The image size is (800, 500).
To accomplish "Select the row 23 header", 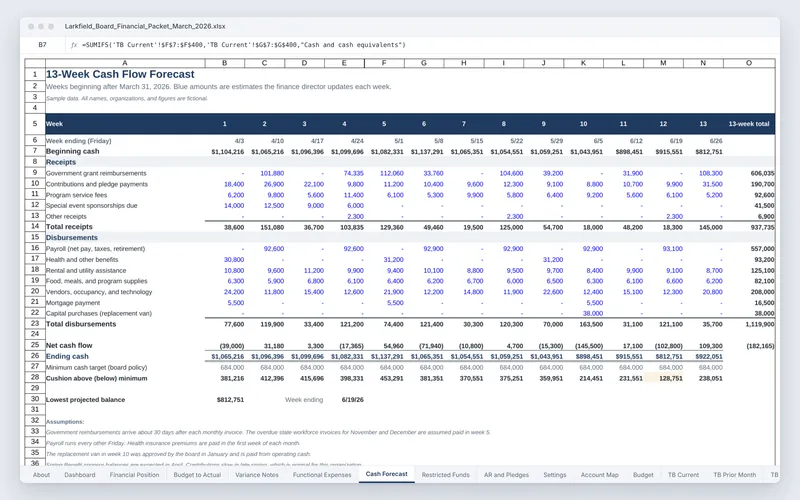I will [x=35, y=323].
